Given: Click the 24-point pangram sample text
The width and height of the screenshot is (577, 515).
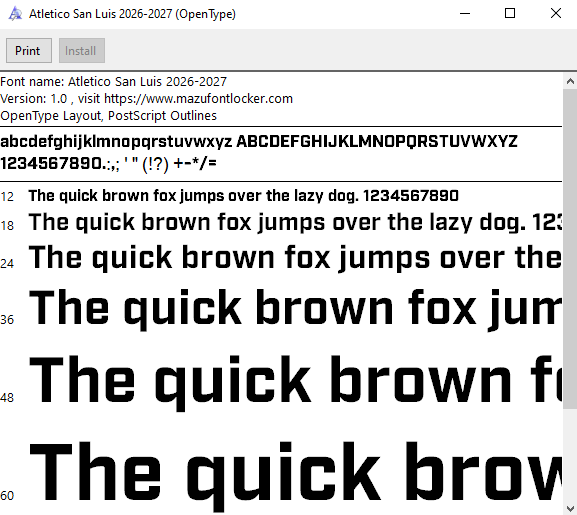Looking at the screenshot, I should point(295,258).
